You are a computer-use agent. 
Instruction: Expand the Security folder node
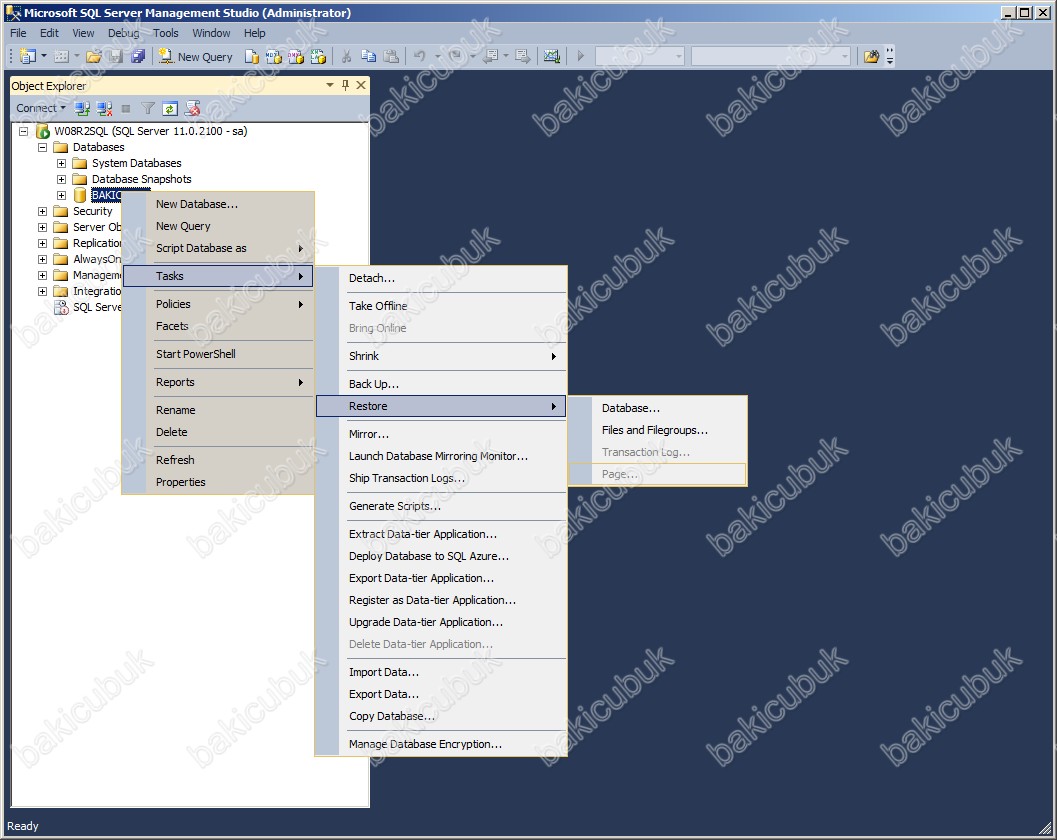click(x=42, y=211)
